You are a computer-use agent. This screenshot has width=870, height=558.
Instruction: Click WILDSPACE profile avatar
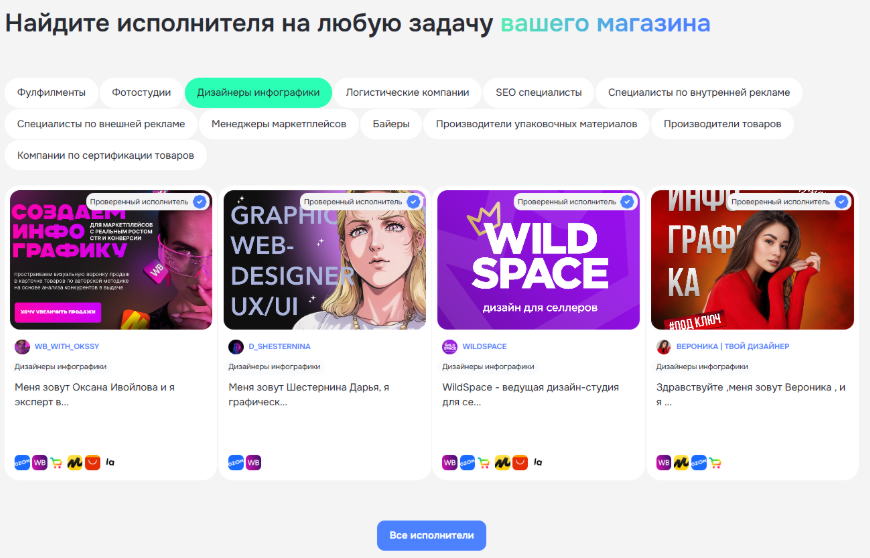449,347
